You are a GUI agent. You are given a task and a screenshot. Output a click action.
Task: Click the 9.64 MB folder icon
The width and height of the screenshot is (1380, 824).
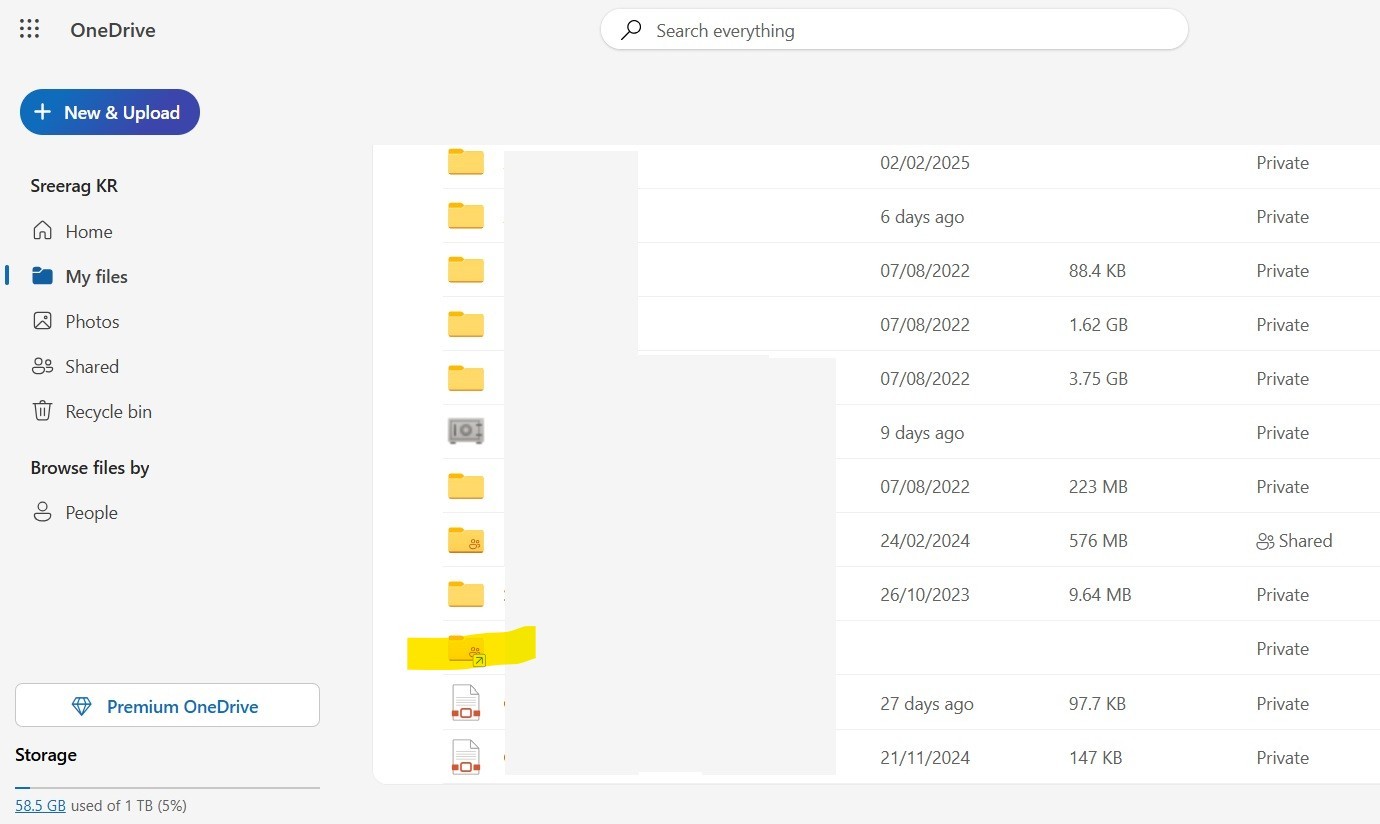466,594
